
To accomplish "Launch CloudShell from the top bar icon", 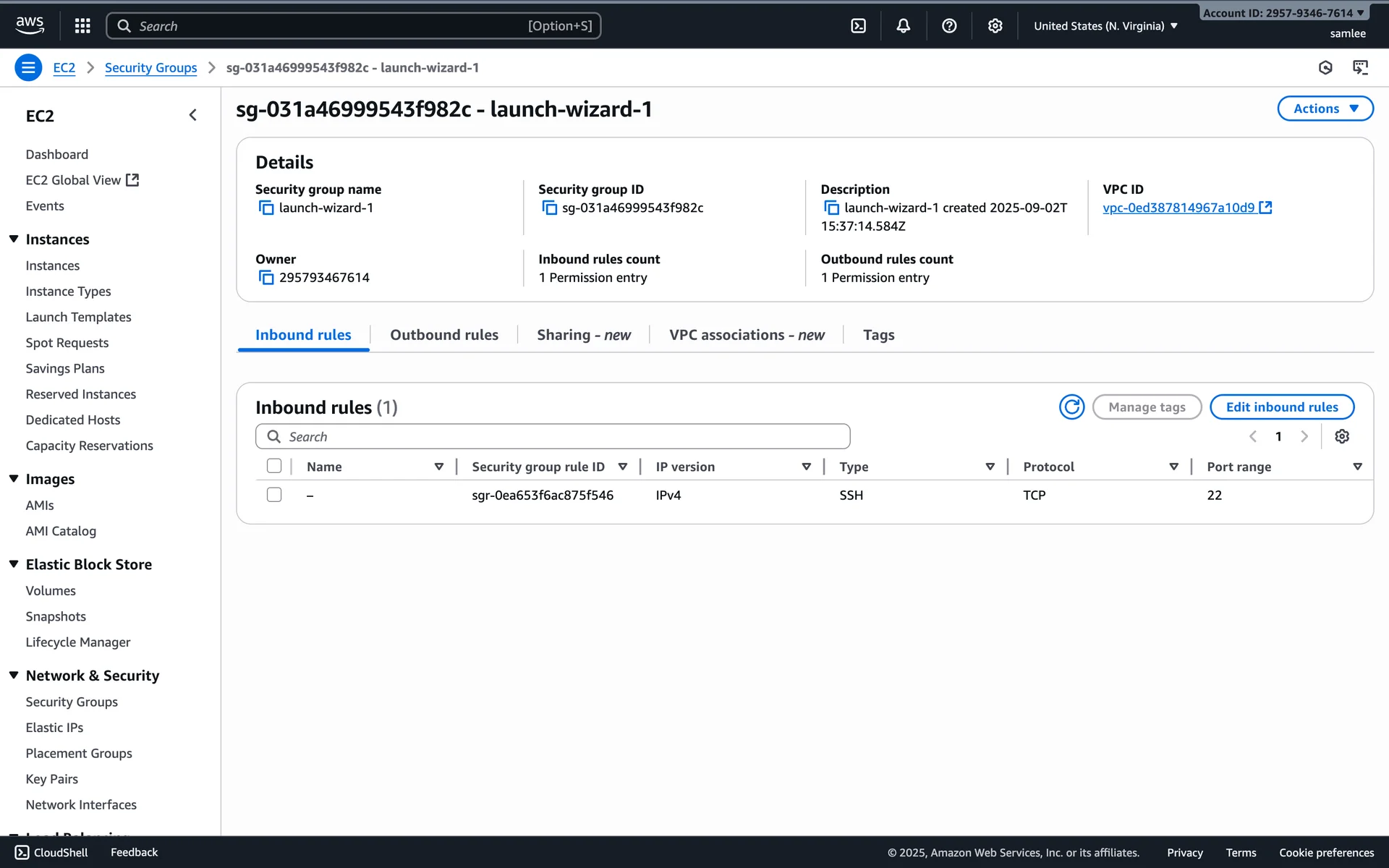I will [x=858, y=26].
